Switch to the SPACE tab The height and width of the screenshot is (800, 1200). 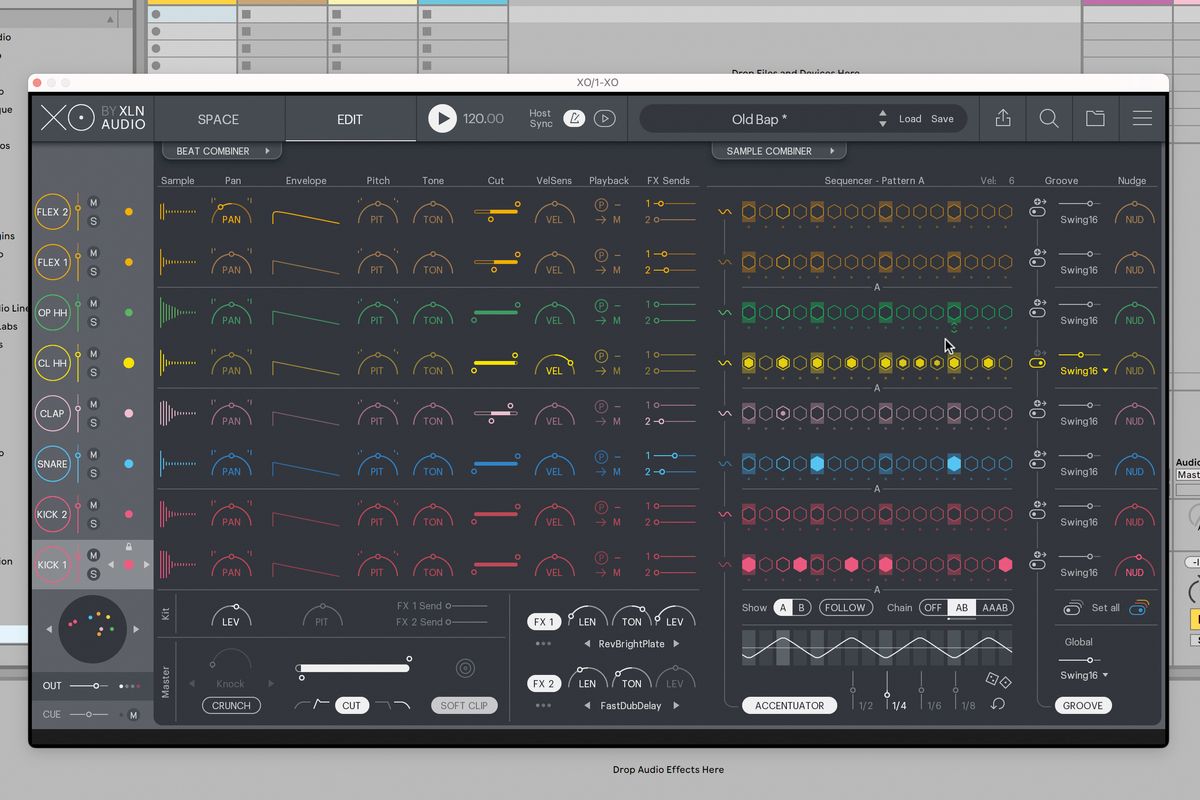pyautogui.click(x=218, y=118)
